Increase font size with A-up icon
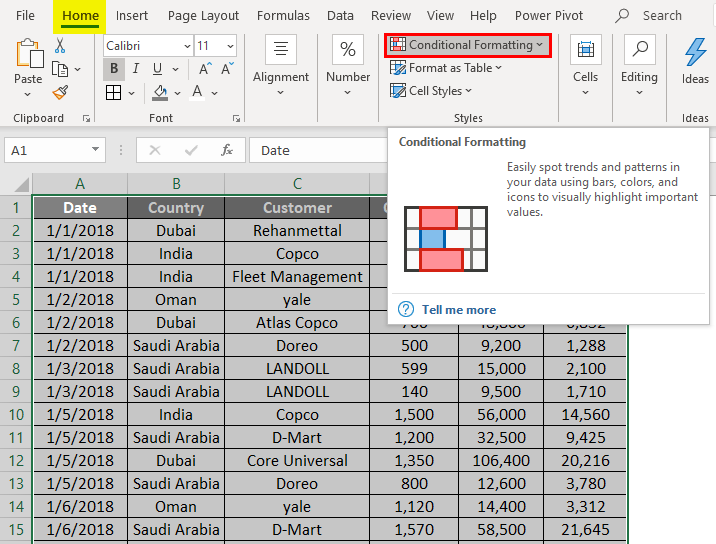716x544 pixels. [x=205, y=69]
